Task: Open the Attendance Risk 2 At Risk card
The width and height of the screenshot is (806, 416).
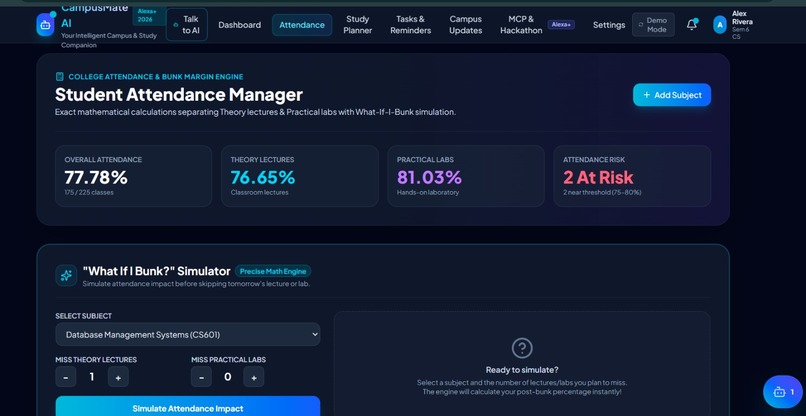Action: tap(632, 176)
